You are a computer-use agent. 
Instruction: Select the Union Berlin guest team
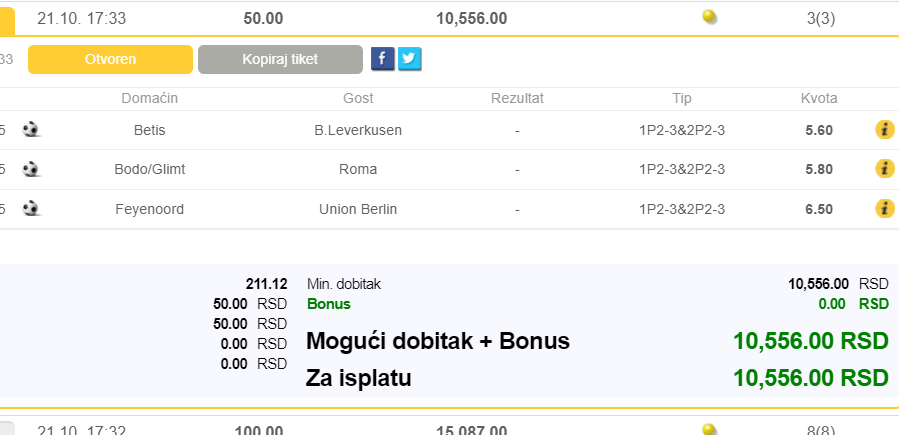coord(358,209)
